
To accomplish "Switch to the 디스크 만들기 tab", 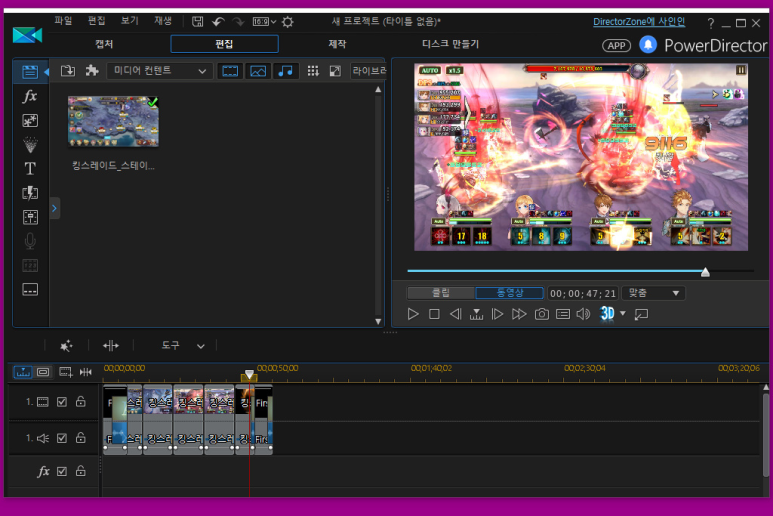I will (x=450, y=44).
